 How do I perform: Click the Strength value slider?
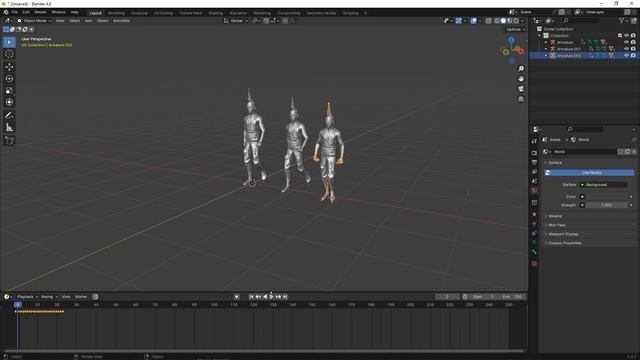point(606,205)
